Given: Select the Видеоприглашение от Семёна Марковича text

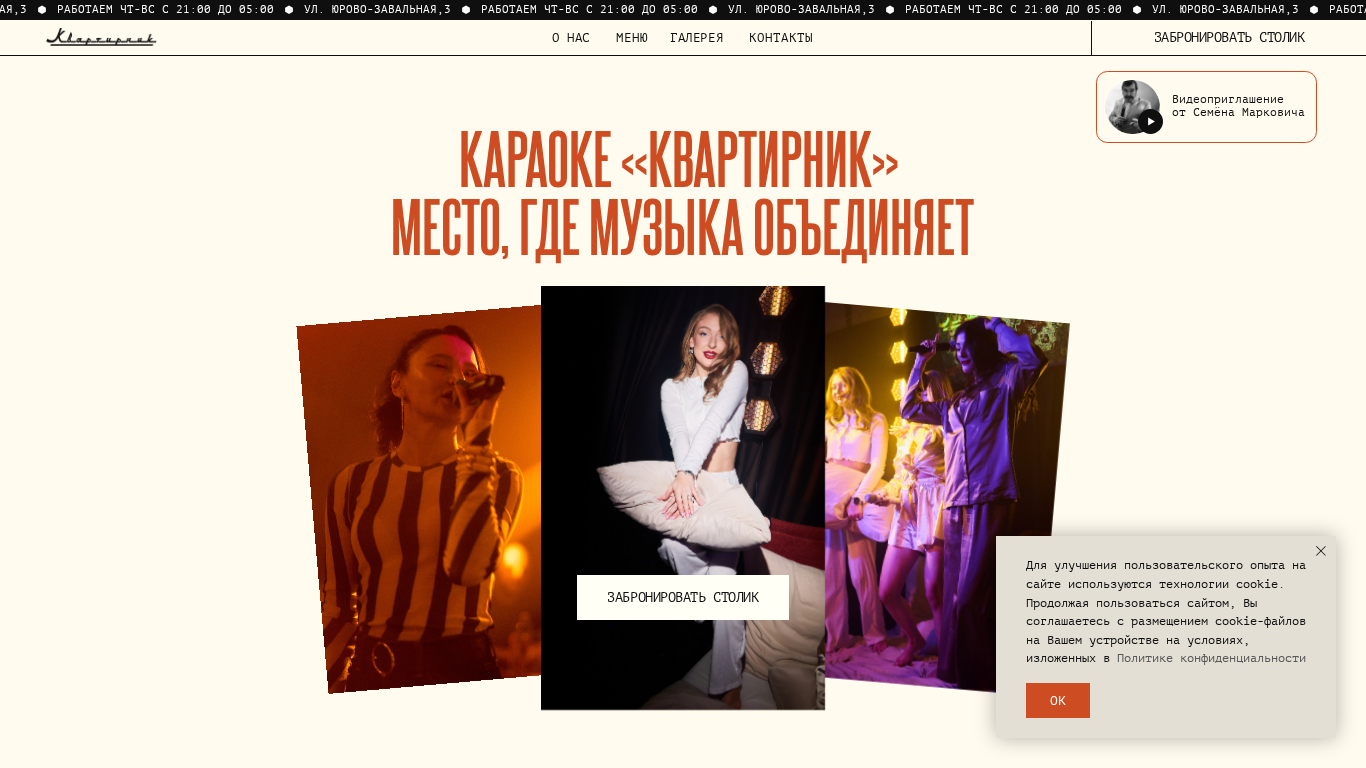Looking at the screenshot, I should tap(1238, 106).
